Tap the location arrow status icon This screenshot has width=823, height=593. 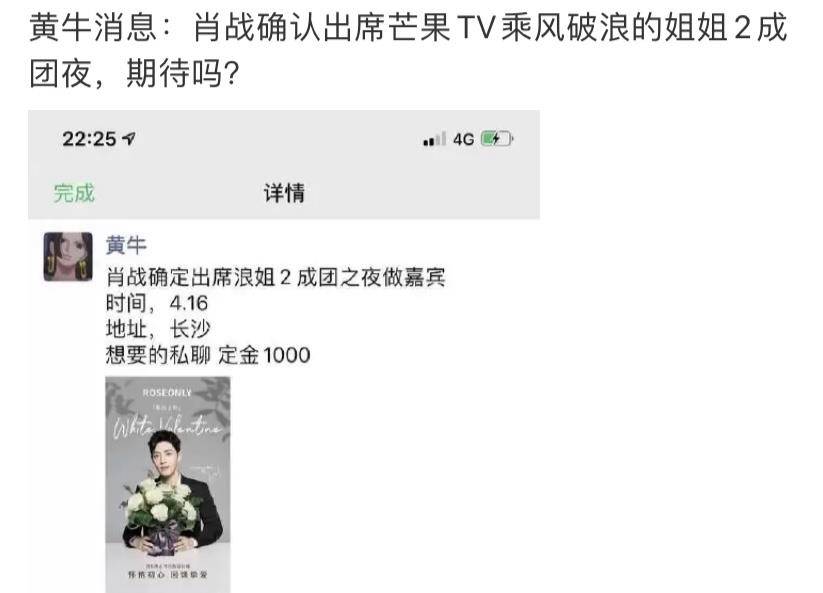click(x=129, y=138)
